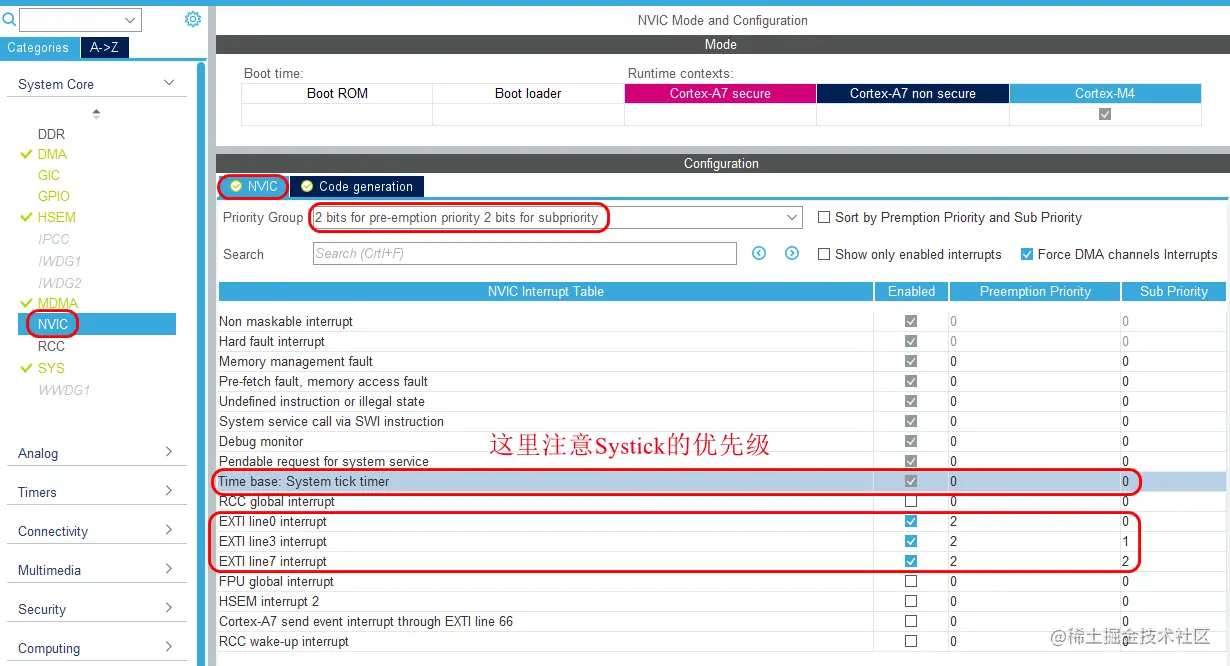Click the Cortex-A7 secure context header
Viewport: 1230px width, 666px height.
(x=720, y=93)
